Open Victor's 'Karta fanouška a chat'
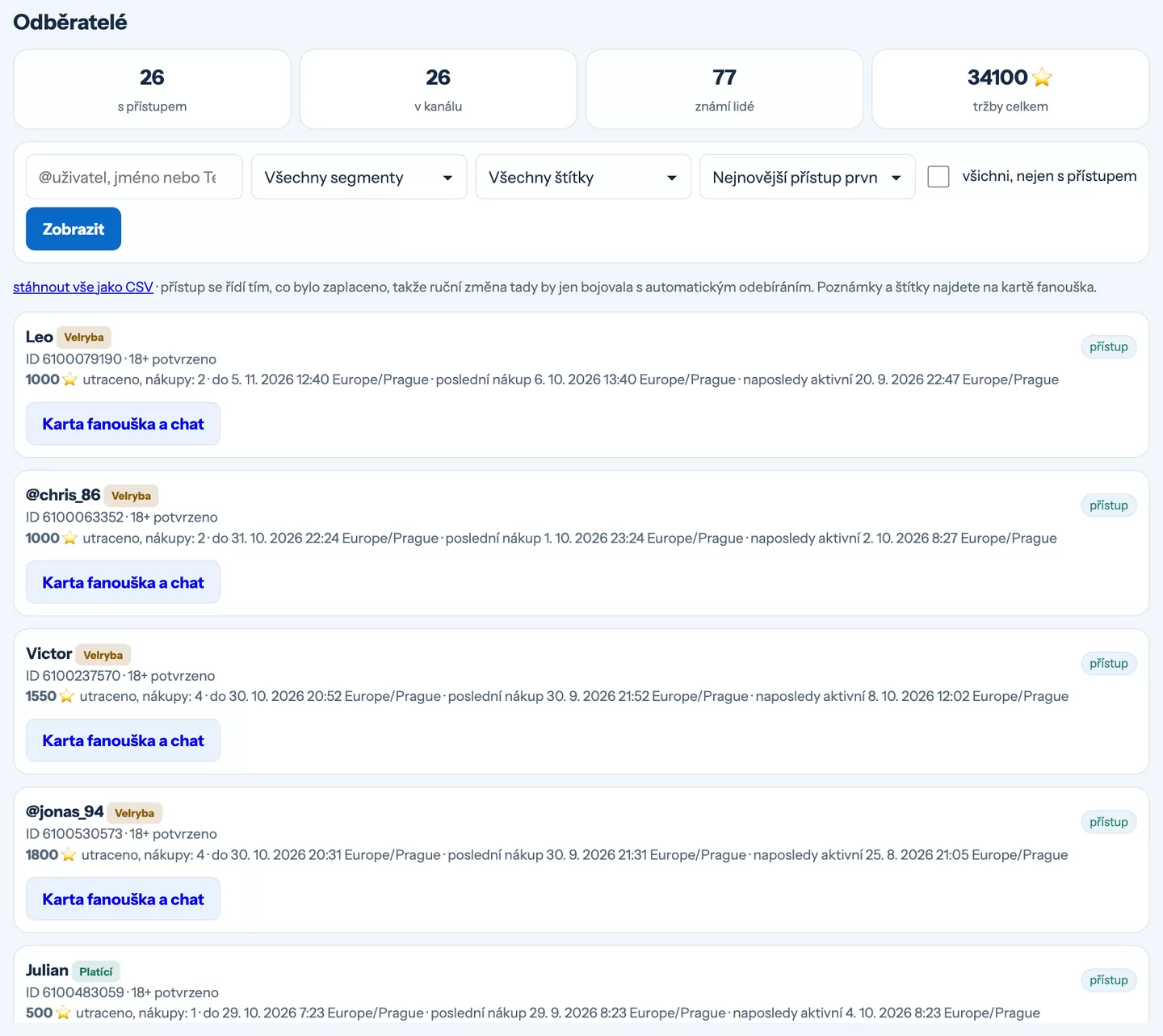 123,740
